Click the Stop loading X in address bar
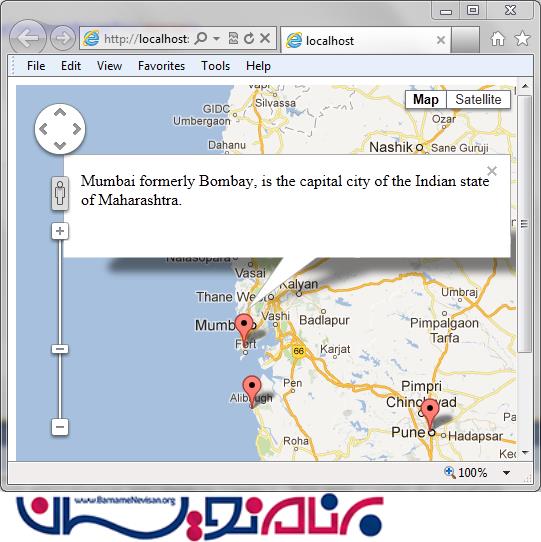Image resolution: width=541 pixels, height=542 pixels. (x=265, y=38)
